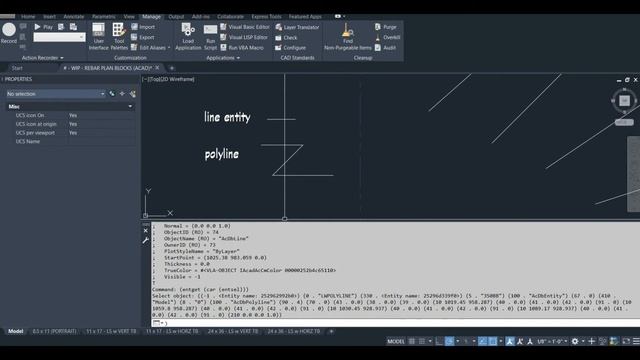Click the CAD Standards Configure button

tap(290, 48)
